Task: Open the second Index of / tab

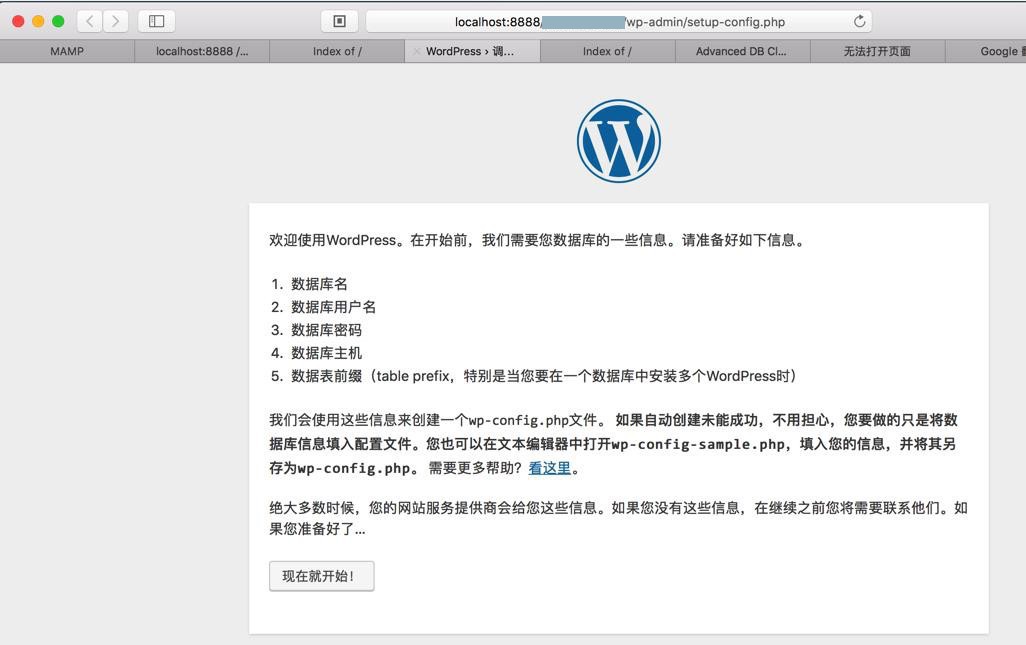Action: [607, 51]
